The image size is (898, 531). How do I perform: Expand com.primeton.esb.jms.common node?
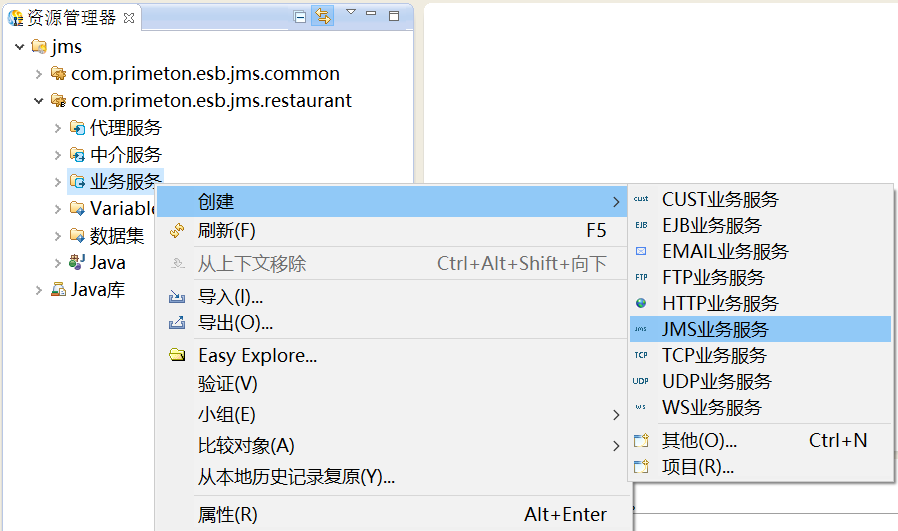(x=38, y=74)
